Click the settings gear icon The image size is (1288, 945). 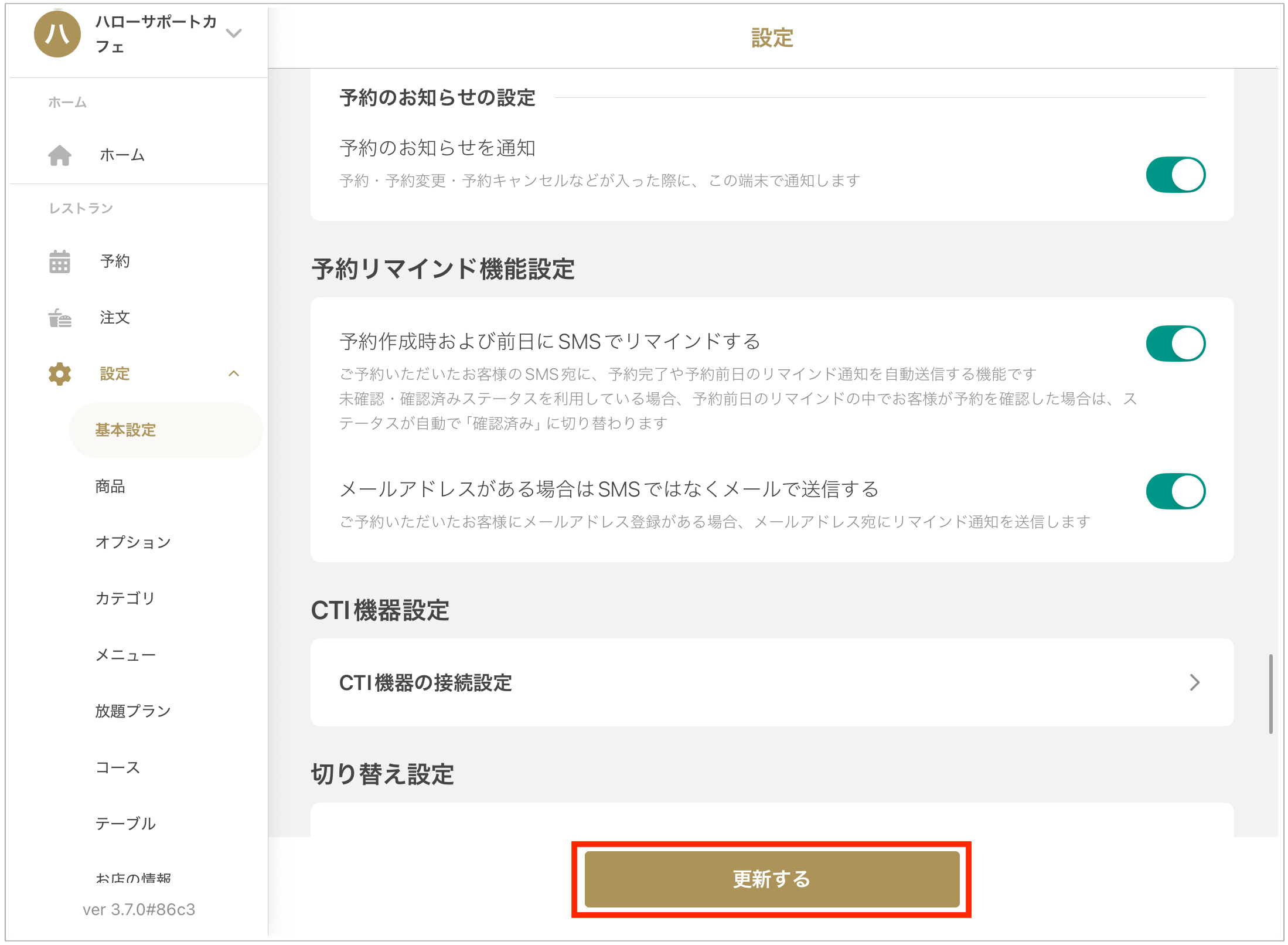(60, 374)
